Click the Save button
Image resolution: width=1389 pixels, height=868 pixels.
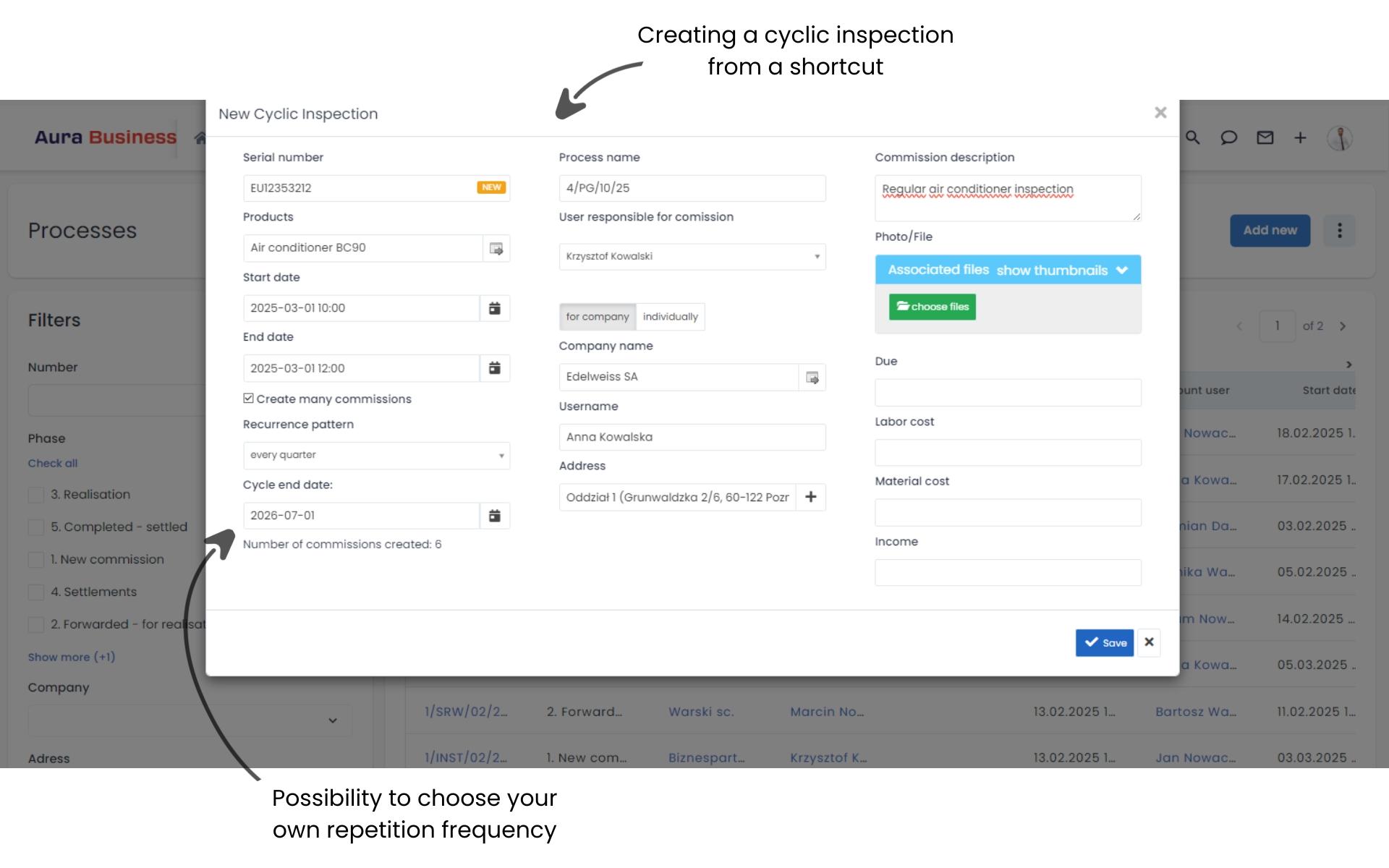tap(1105, 642)
